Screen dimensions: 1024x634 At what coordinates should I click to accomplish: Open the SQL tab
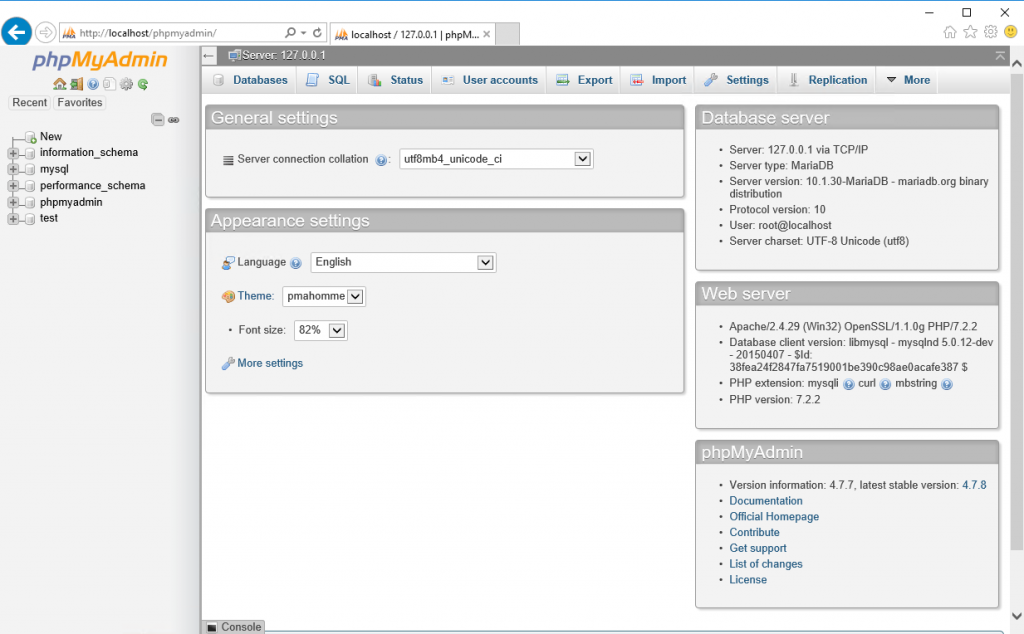(328, 80)
